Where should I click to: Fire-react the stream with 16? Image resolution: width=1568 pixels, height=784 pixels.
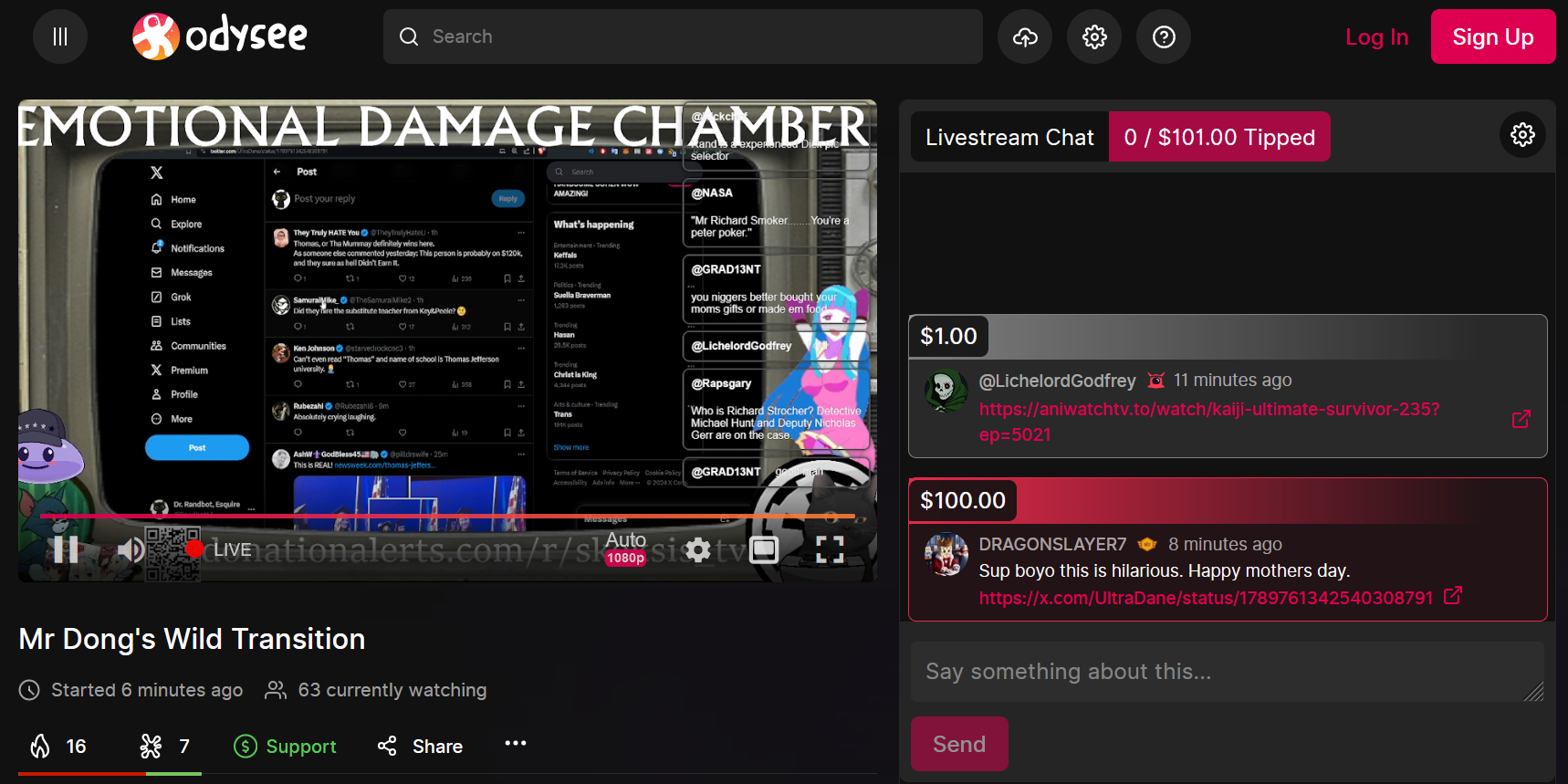[58, 747]
